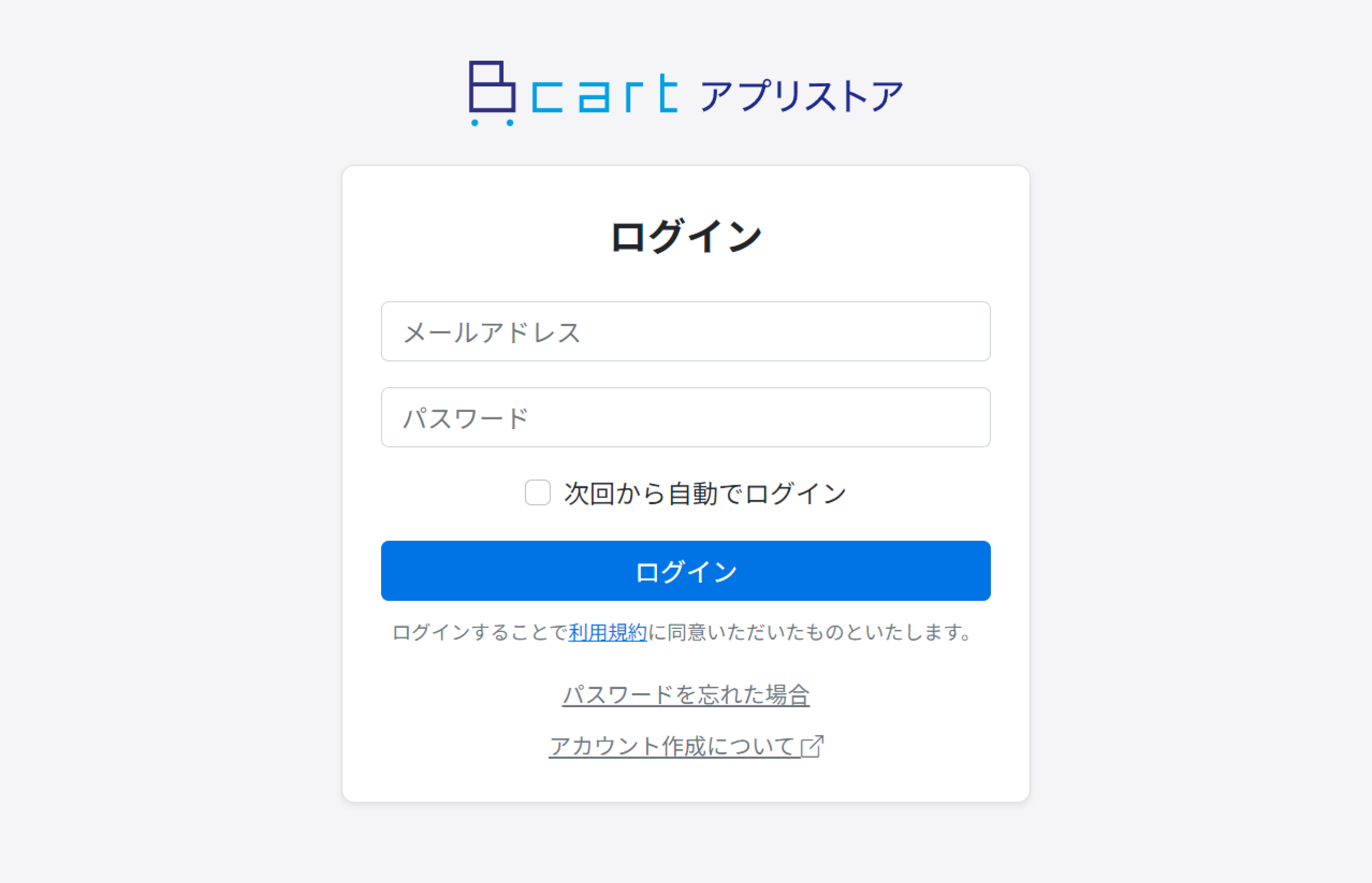
Task: Click the ログインすることで text before the terms link
Action: 480,633
